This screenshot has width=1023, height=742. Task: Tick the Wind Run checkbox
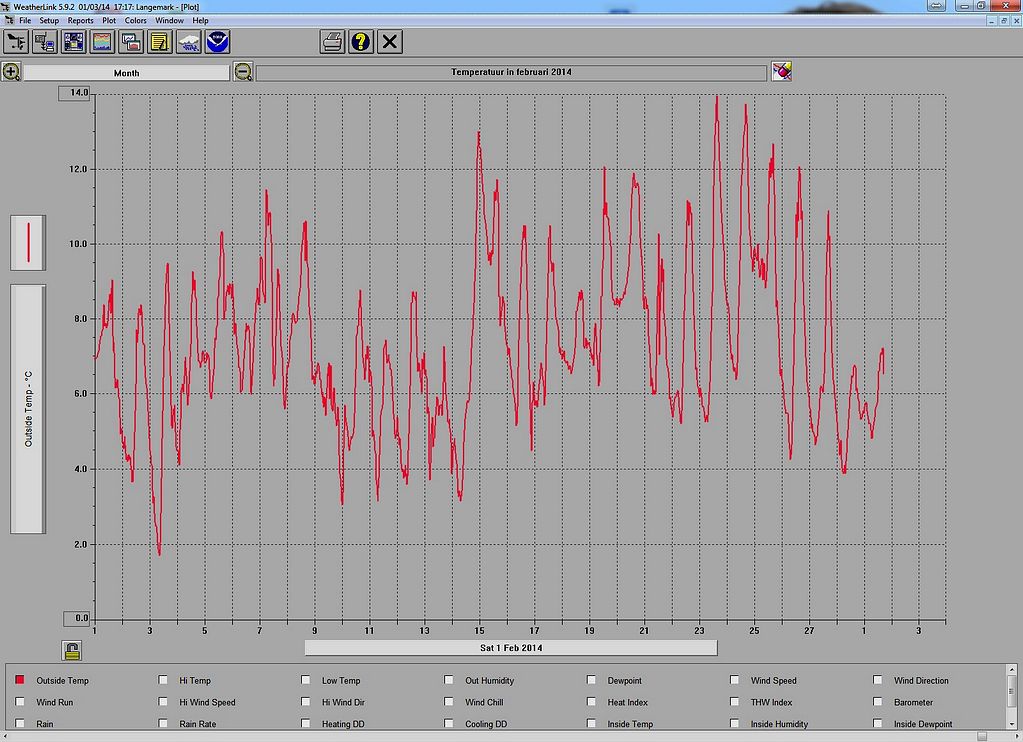20,702
